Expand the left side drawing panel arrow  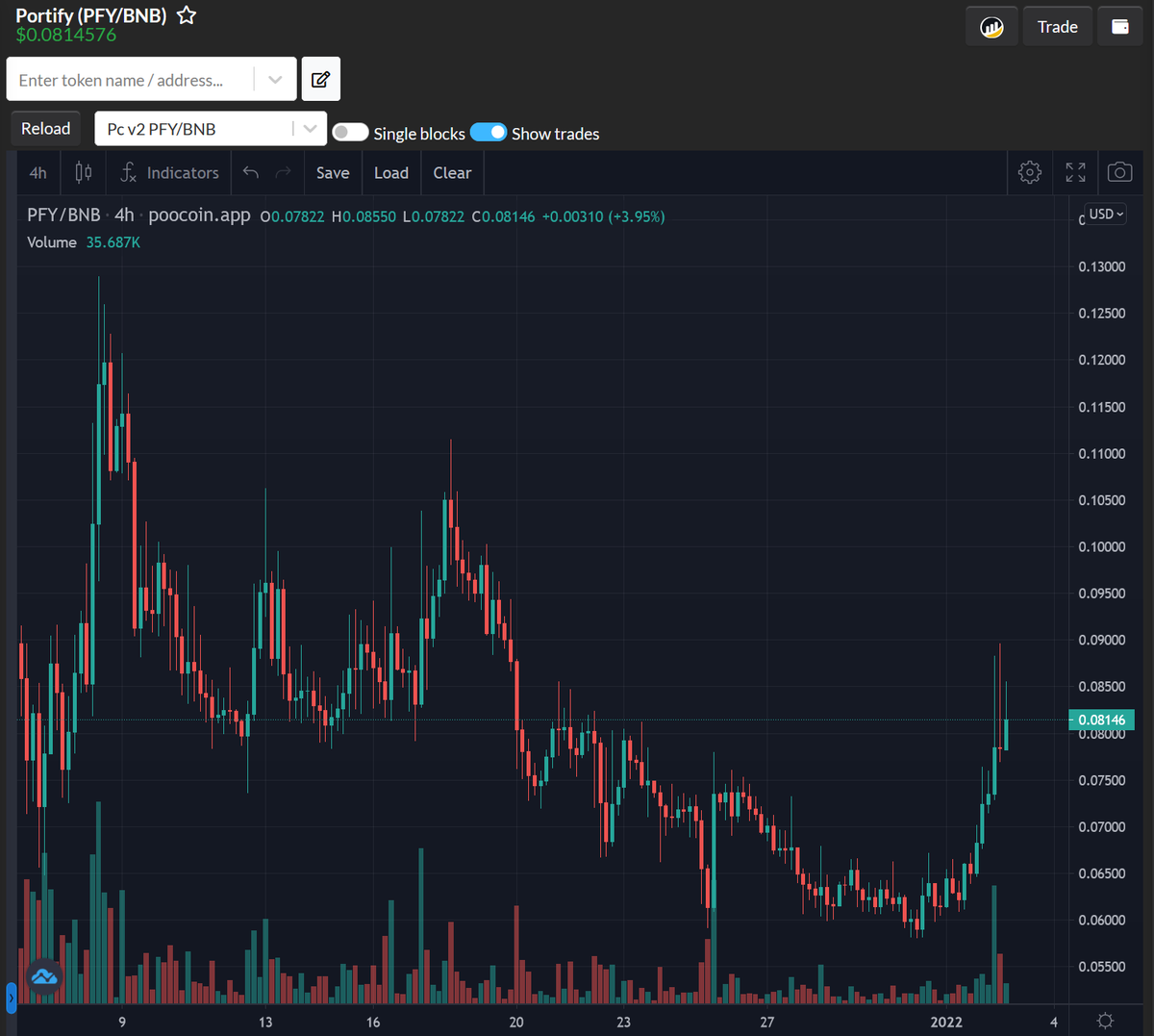pos(12,998)
